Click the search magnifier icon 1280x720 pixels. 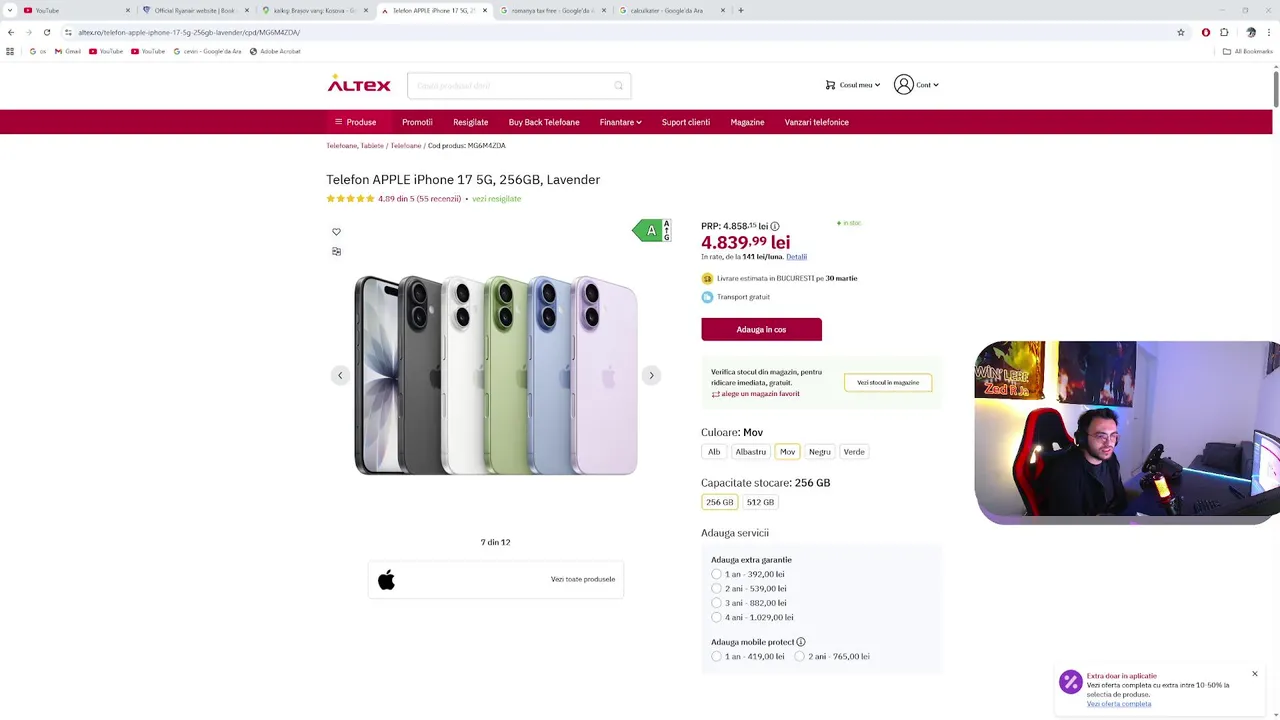pos(618,86)
